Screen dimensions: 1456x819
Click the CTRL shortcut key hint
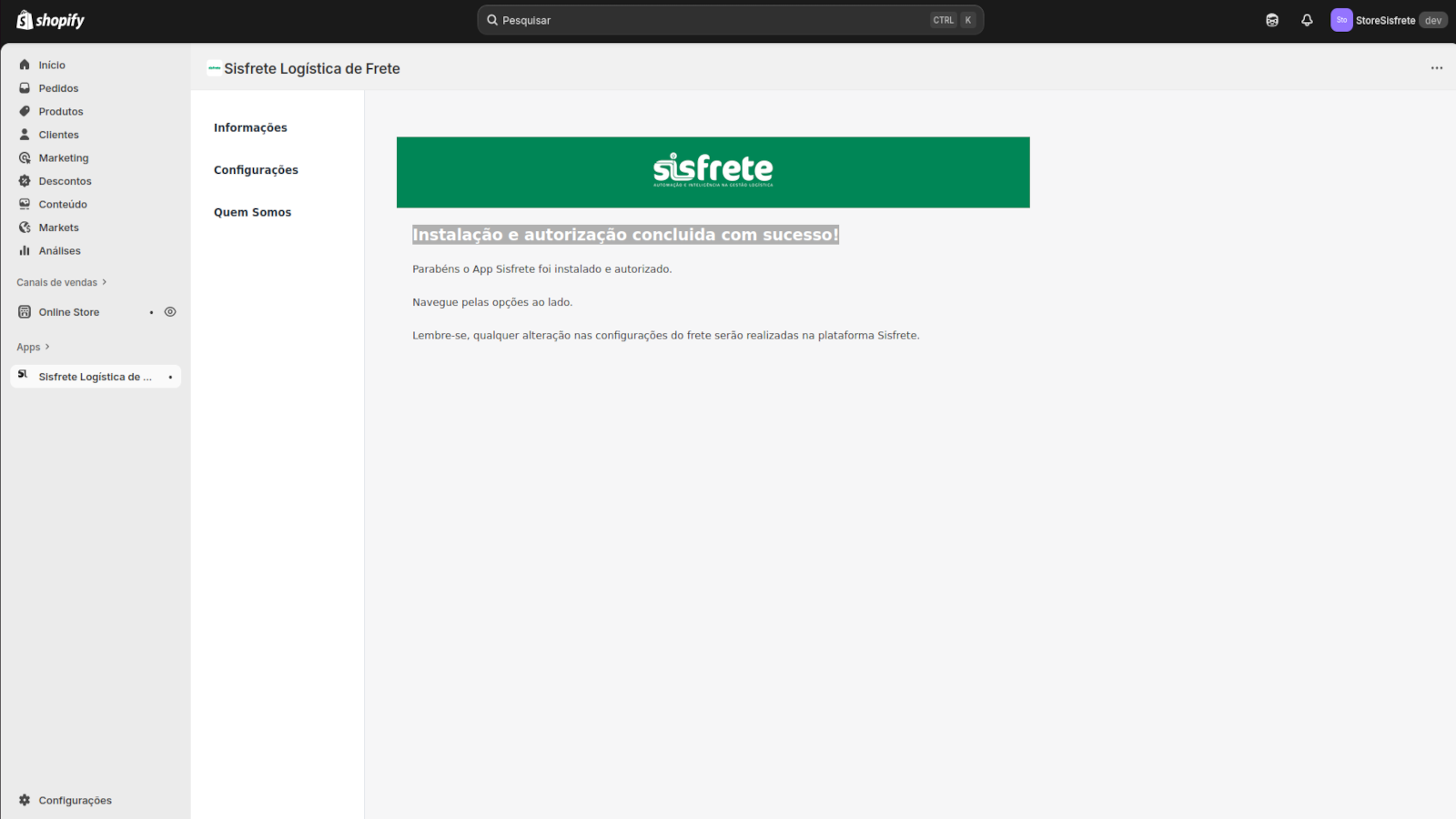944,20
